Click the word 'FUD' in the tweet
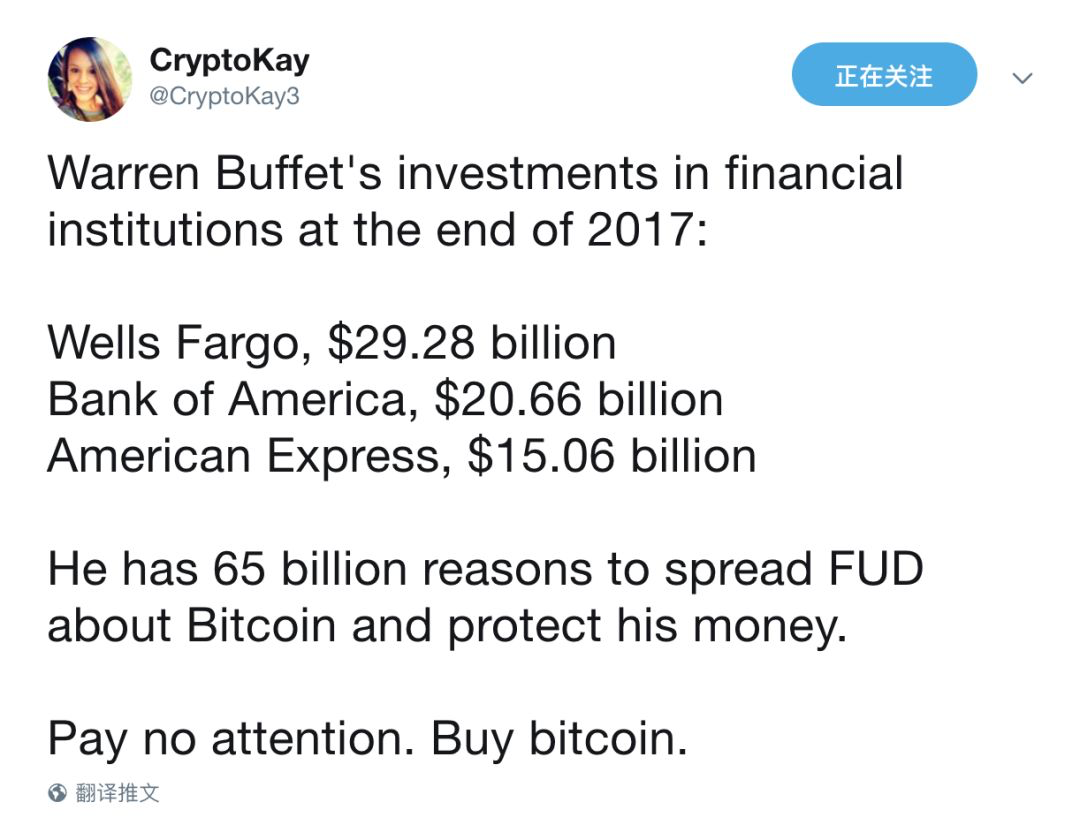The image size is (1080, 825). click(x=875, y=570)
